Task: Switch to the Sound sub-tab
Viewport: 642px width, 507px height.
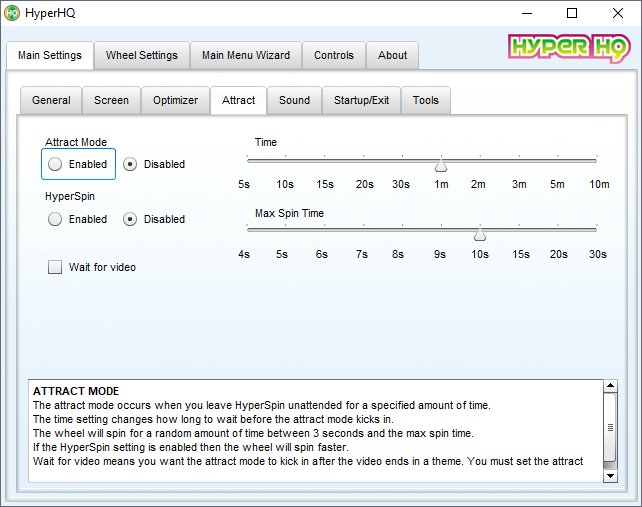Action: pyautogui.click(x=294, y=100)
